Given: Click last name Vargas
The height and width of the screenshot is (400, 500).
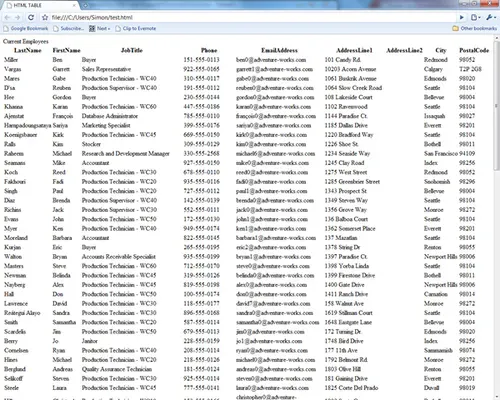Looking at the screenshot, I should (x=13, y=69).
